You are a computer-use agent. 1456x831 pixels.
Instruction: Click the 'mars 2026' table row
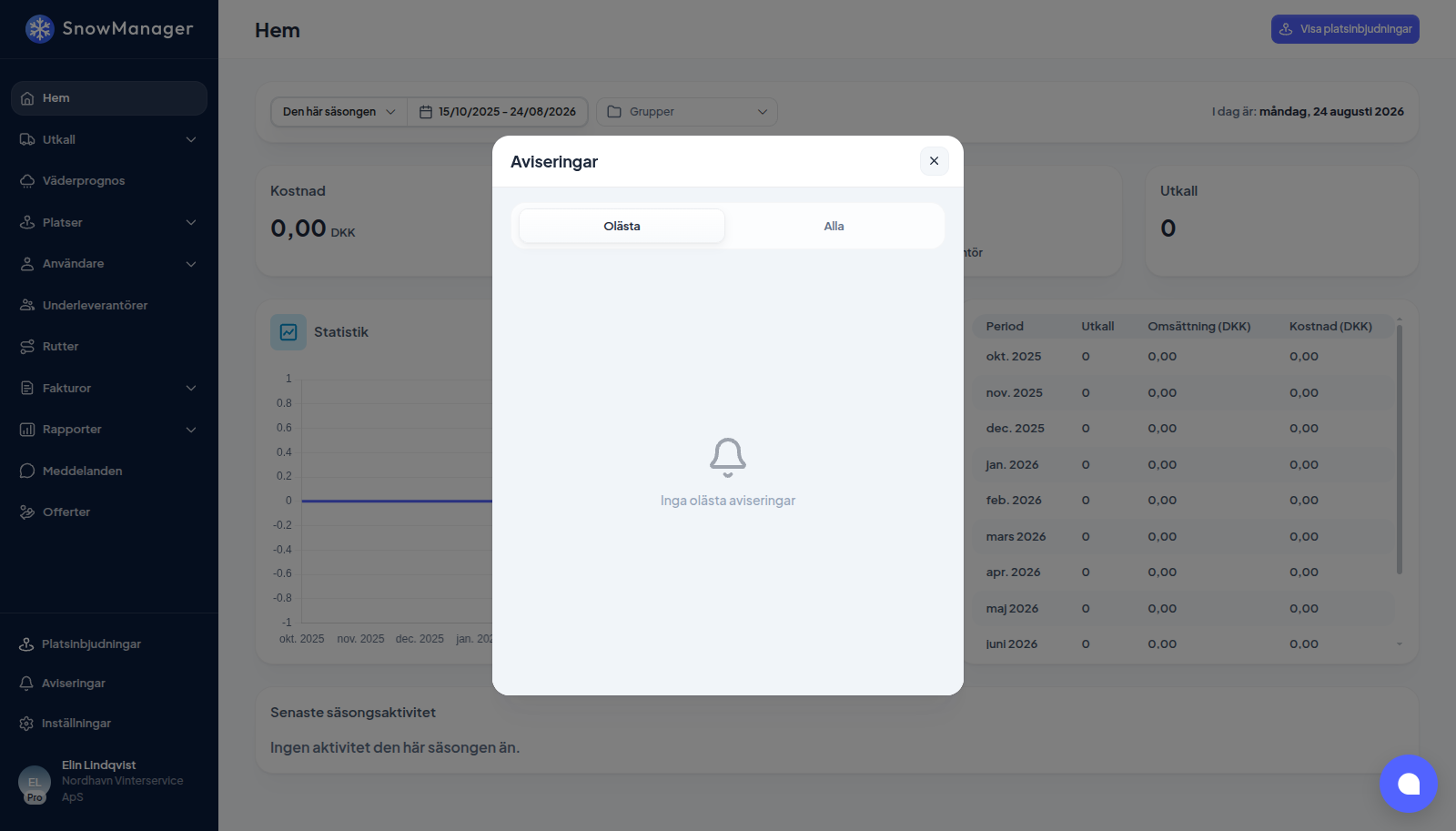1183,537
